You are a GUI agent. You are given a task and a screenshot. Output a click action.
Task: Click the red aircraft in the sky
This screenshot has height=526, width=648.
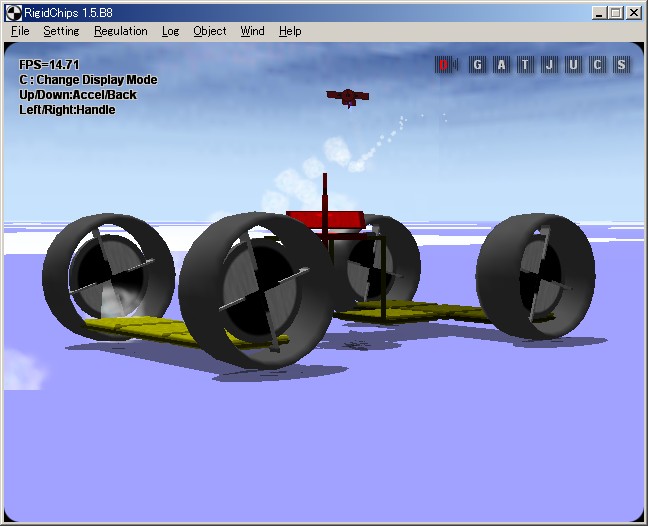[x=348, y=98]
